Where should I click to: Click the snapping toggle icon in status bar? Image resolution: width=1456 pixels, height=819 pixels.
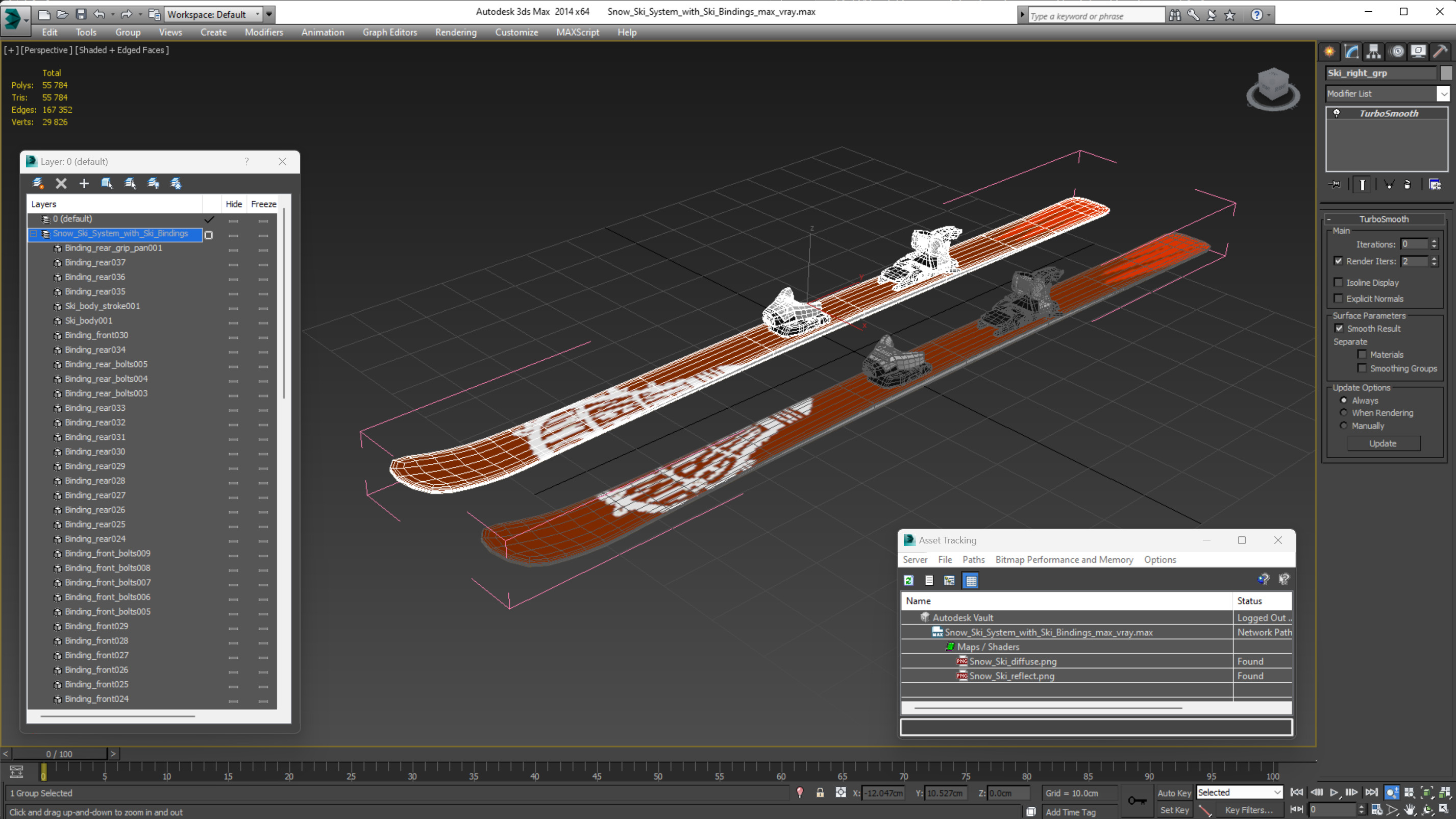840,792
